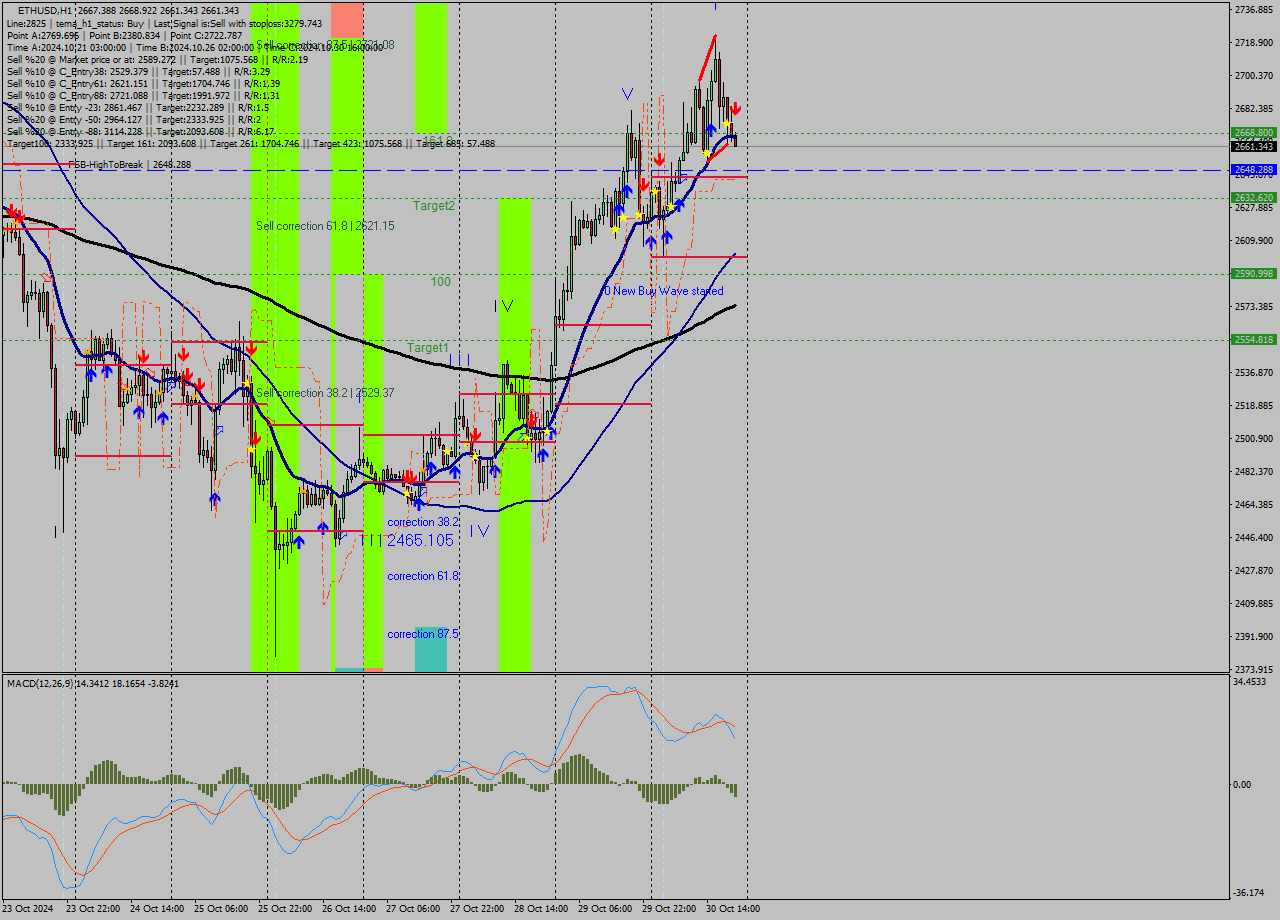Select the 27 Oct 22:00 time label
This screenshot has width=1280, height=920.
point(476,909)
